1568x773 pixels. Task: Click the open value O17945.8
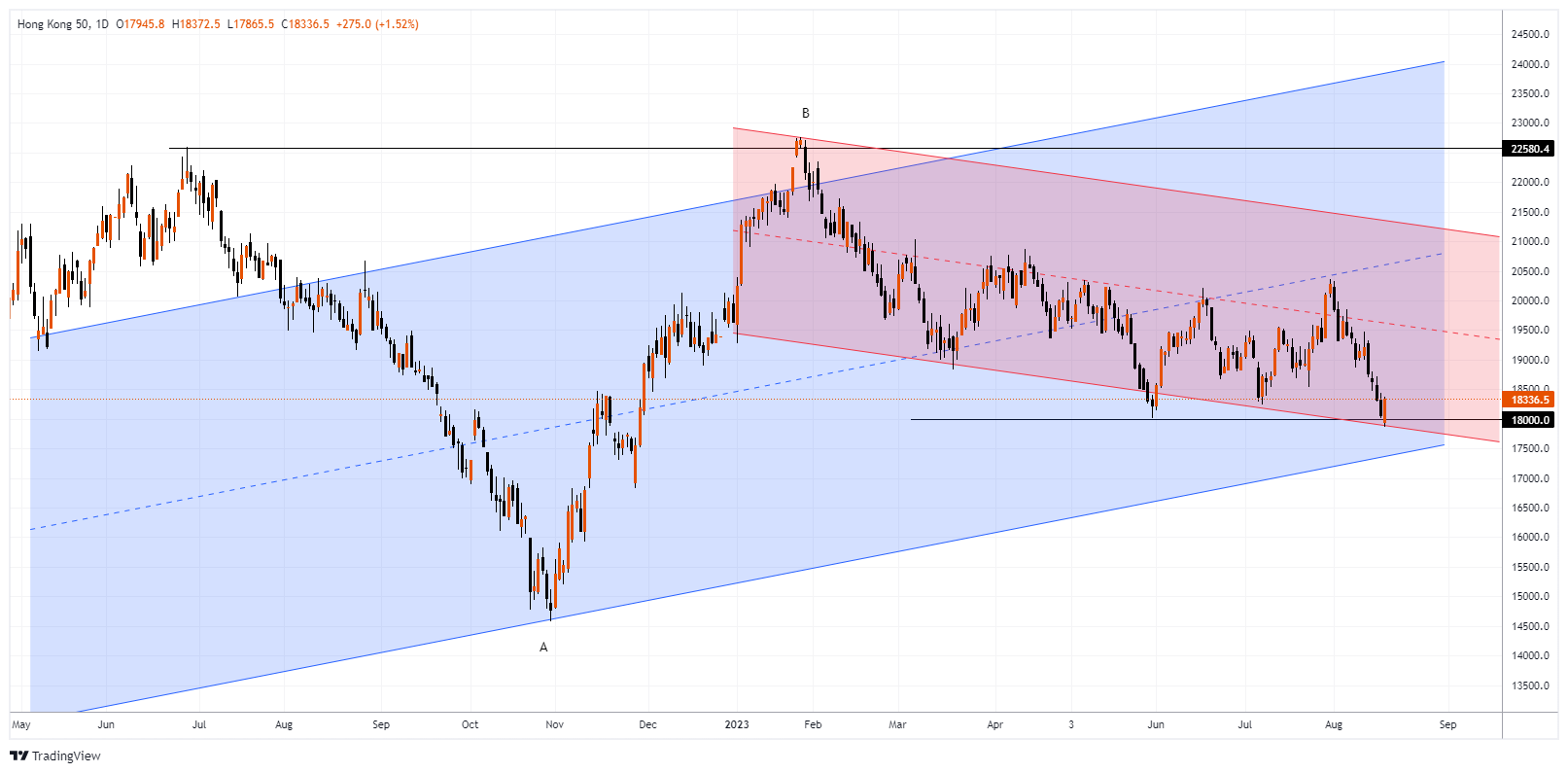coord(140,24)
